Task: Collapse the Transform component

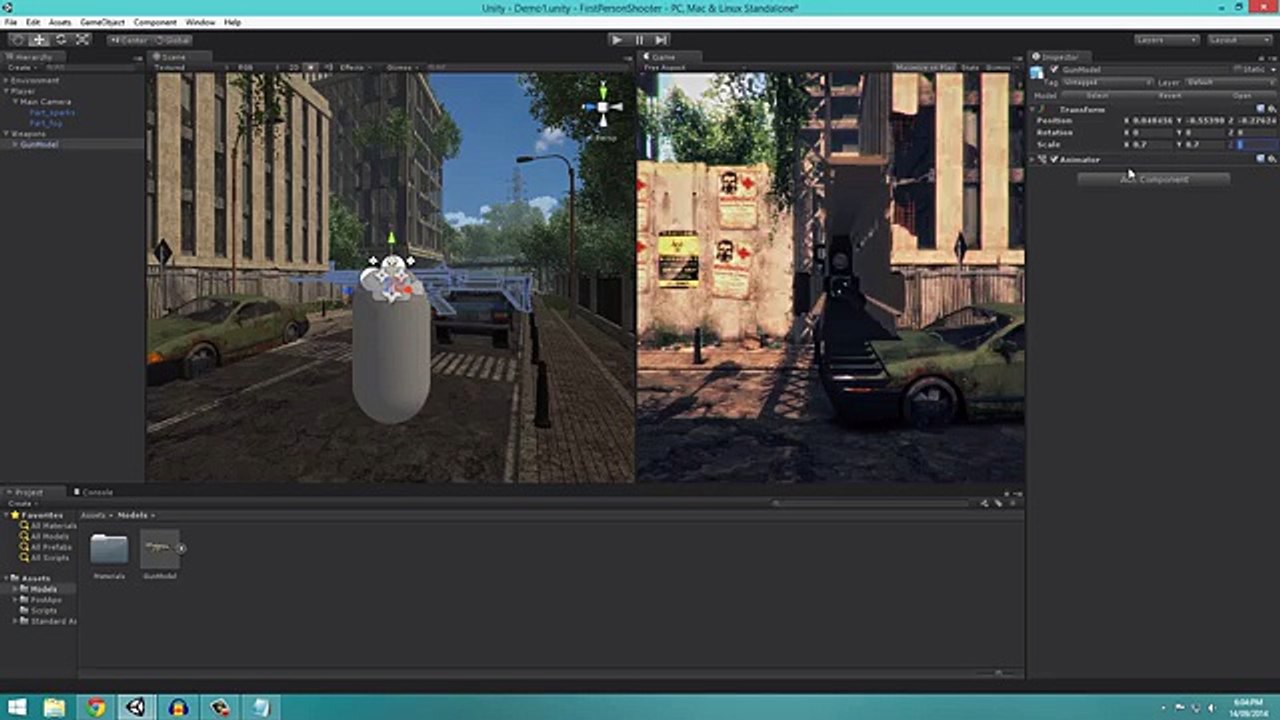Action: pos(1034,109)
